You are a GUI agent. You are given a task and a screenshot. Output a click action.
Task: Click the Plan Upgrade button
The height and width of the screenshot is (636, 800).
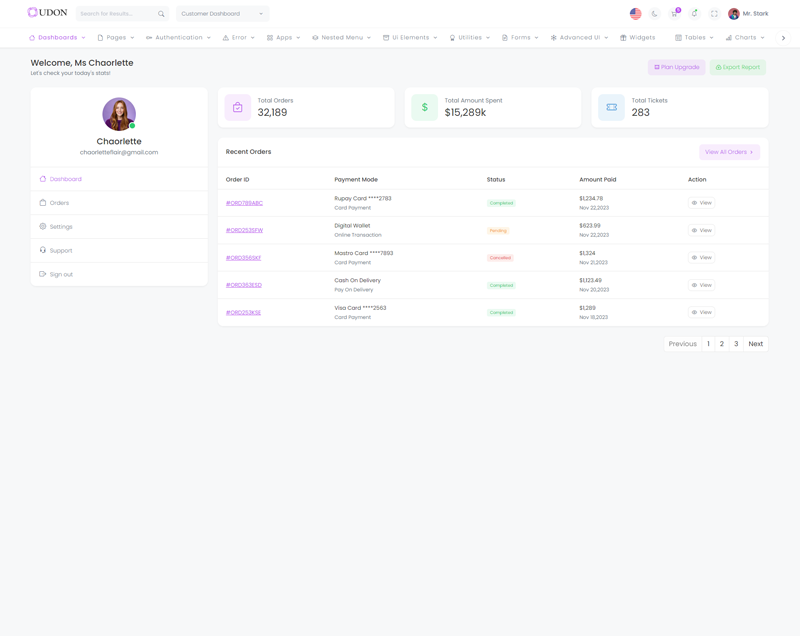677,67
